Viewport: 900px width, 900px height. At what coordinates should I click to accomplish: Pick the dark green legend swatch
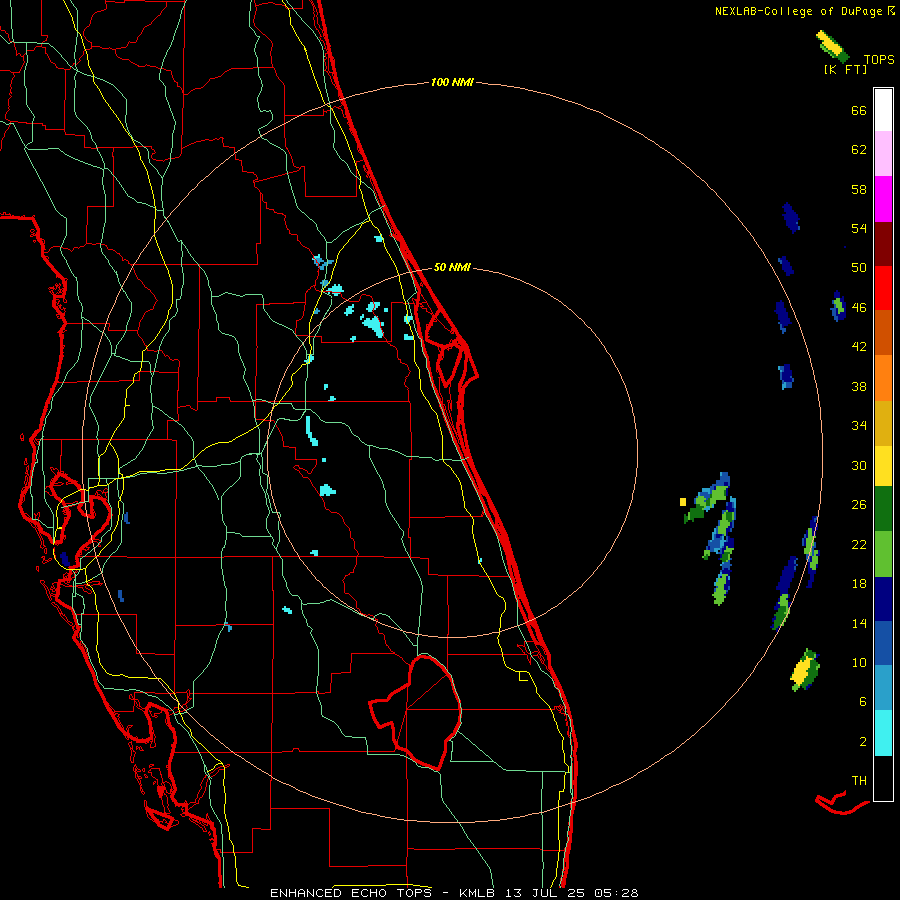coord(883,509)
